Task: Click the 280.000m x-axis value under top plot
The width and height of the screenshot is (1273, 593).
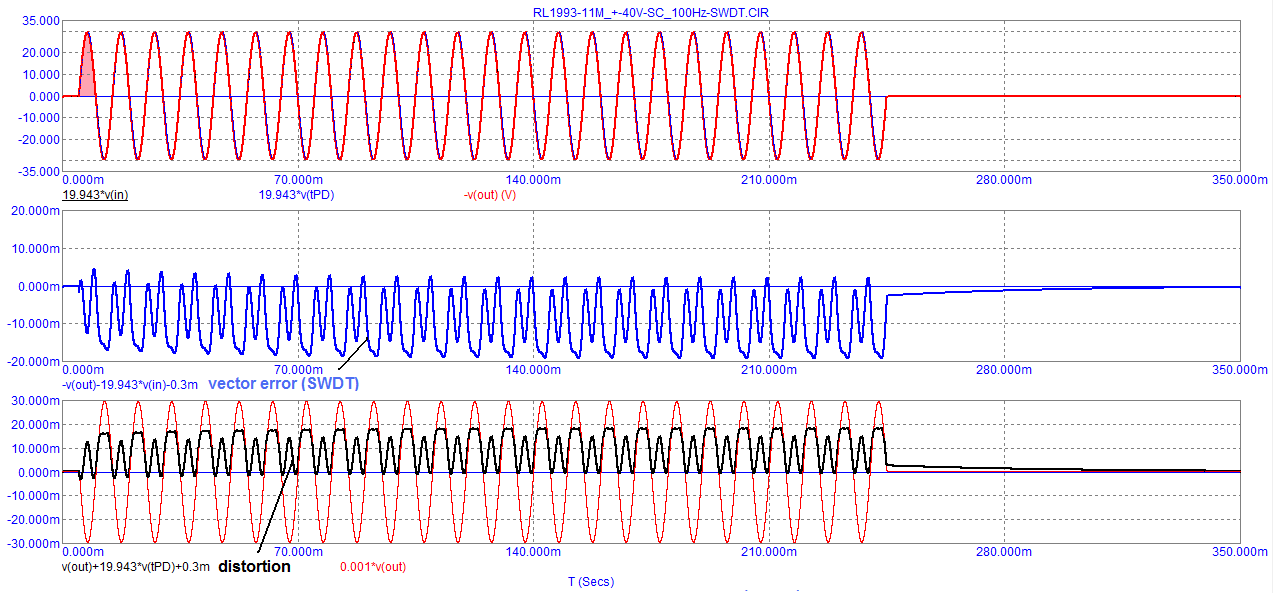Action: (x=1004, y=180)
